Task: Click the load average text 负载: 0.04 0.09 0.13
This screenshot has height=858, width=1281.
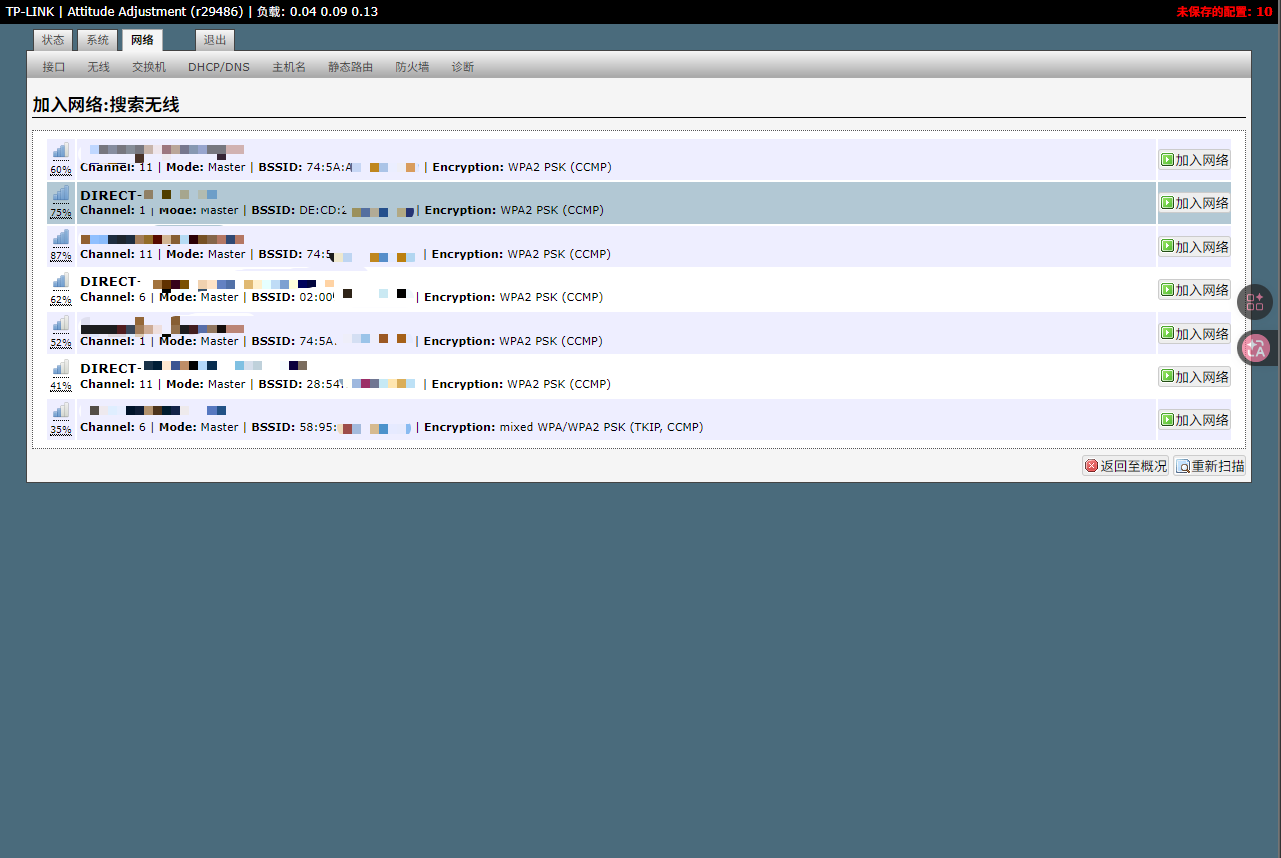Action: 317,12
